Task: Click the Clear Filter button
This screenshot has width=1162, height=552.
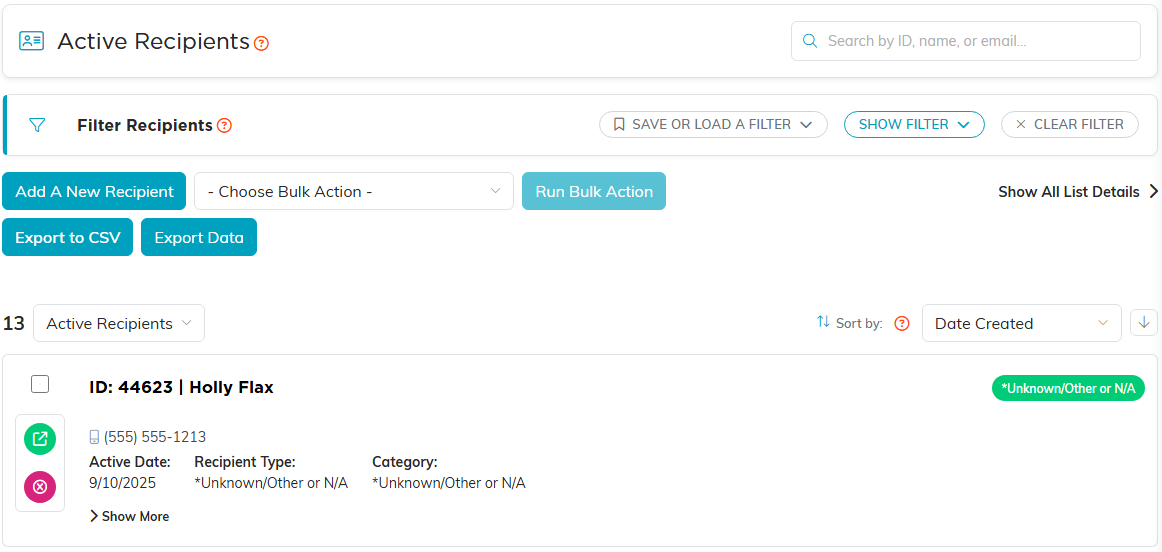Action: [1069, 124]
